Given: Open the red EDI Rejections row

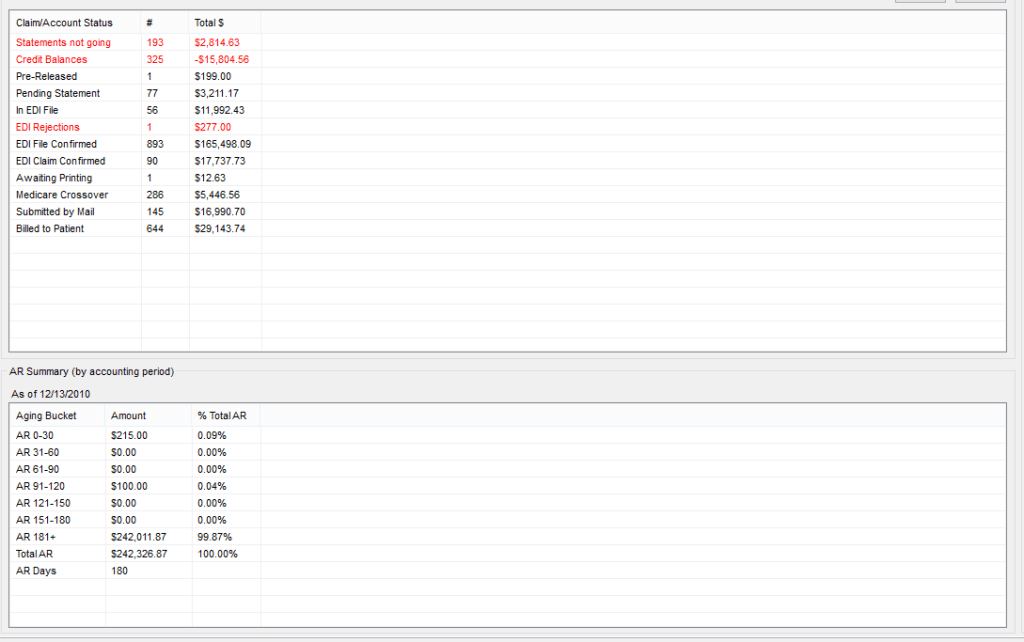Looking at the screenshot, I should (48, 127).
